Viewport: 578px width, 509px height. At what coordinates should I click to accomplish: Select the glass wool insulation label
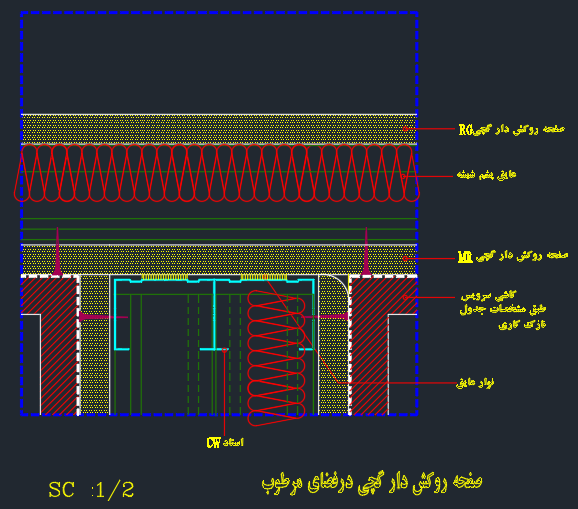(486, 175)
